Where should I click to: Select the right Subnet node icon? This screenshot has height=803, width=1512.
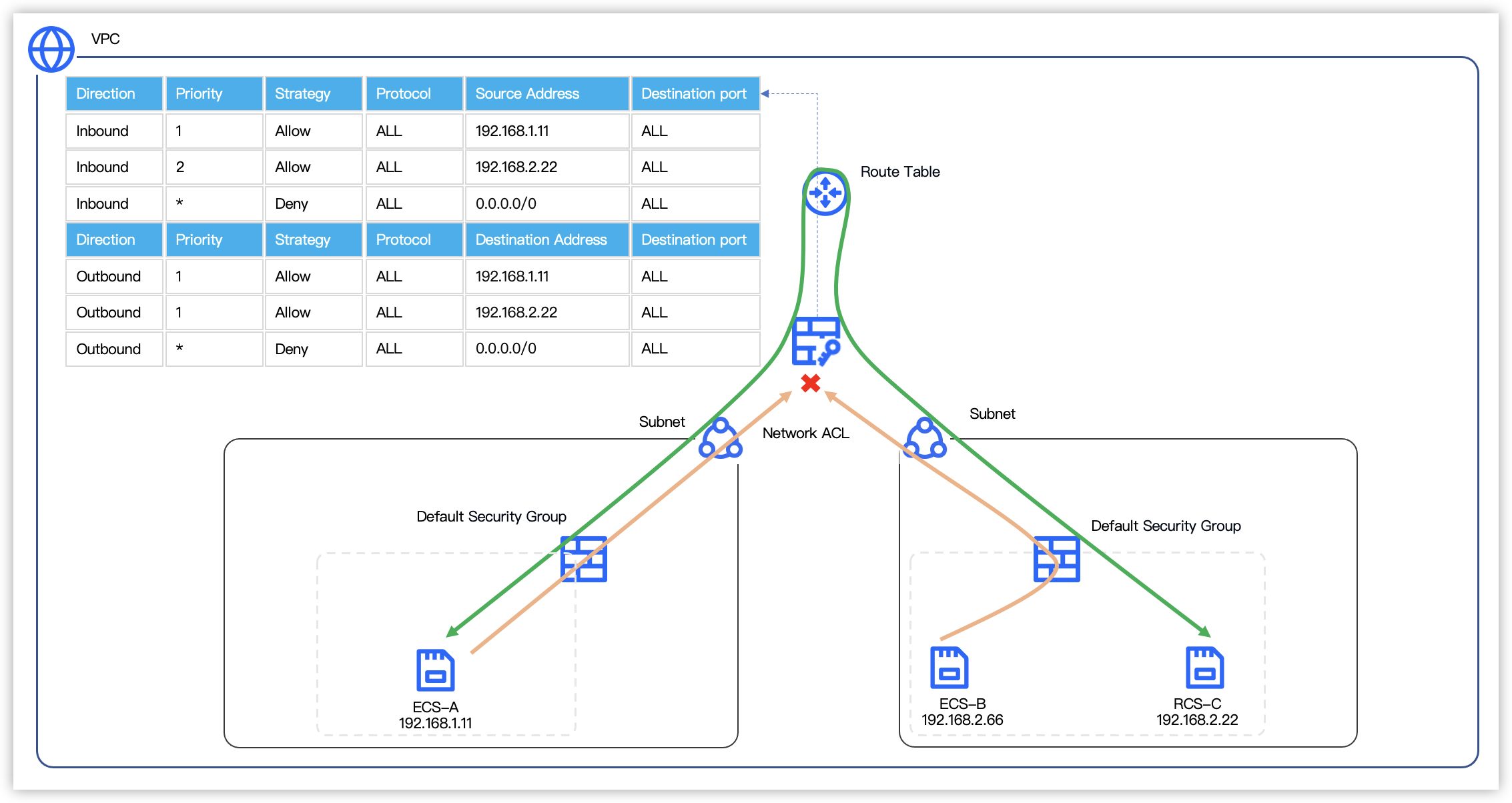click(925, 438)
